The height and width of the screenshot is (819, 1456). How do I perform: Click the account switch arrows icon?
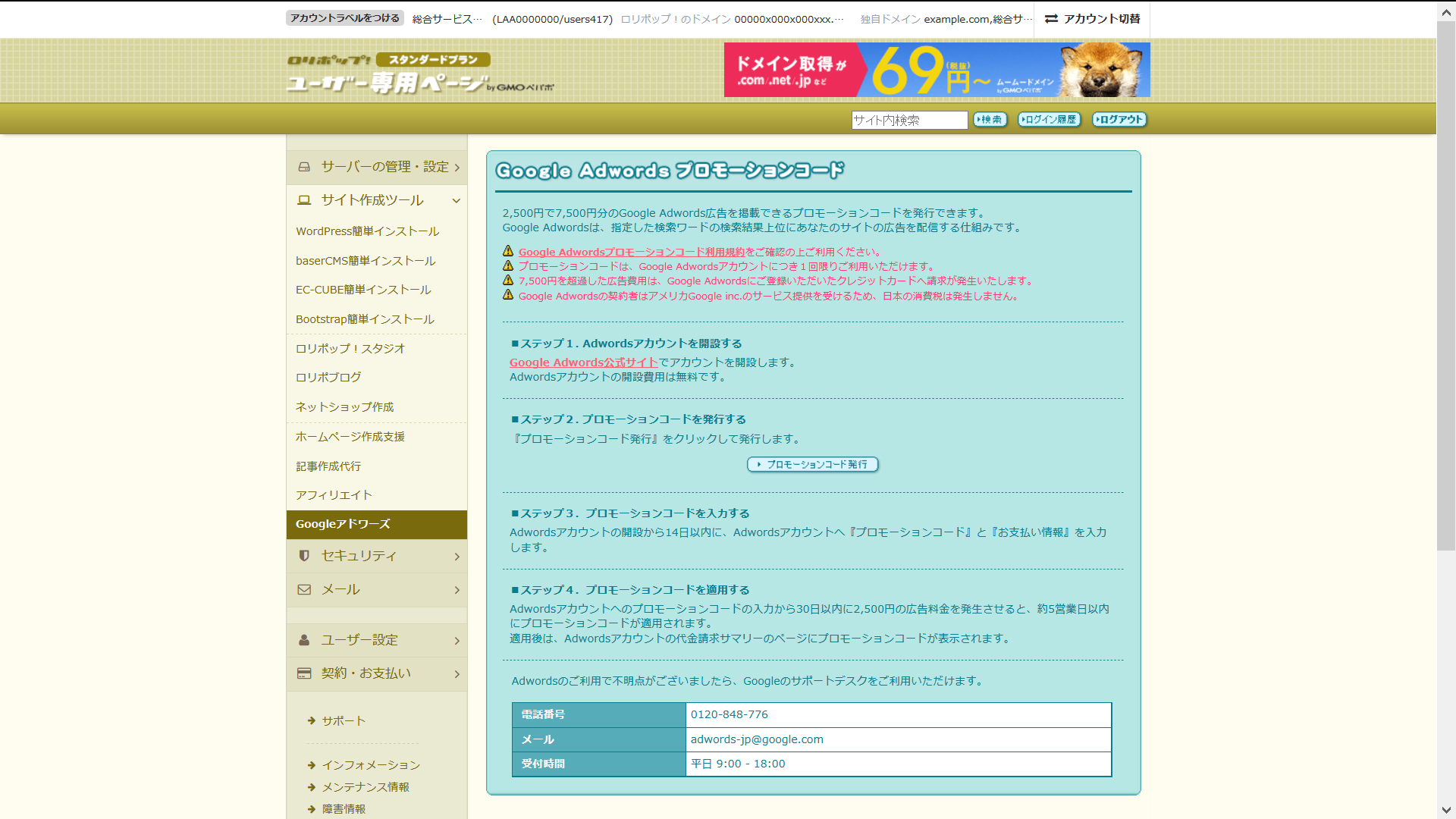pos(1051,19)
